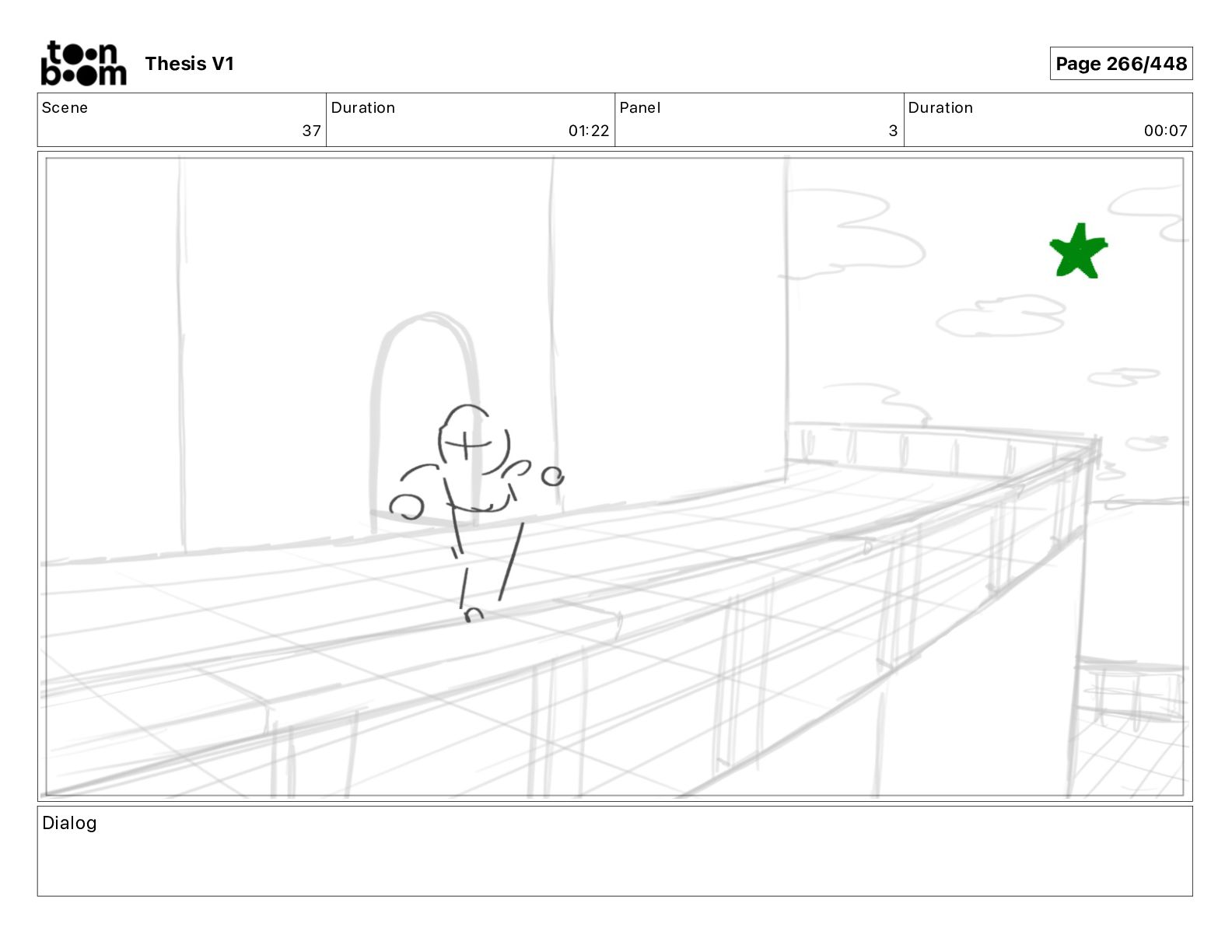Viewport: 1232px width, 952px height.
Task: Click the storyboard panel character sketch
Action: click(x=476, y=513)
